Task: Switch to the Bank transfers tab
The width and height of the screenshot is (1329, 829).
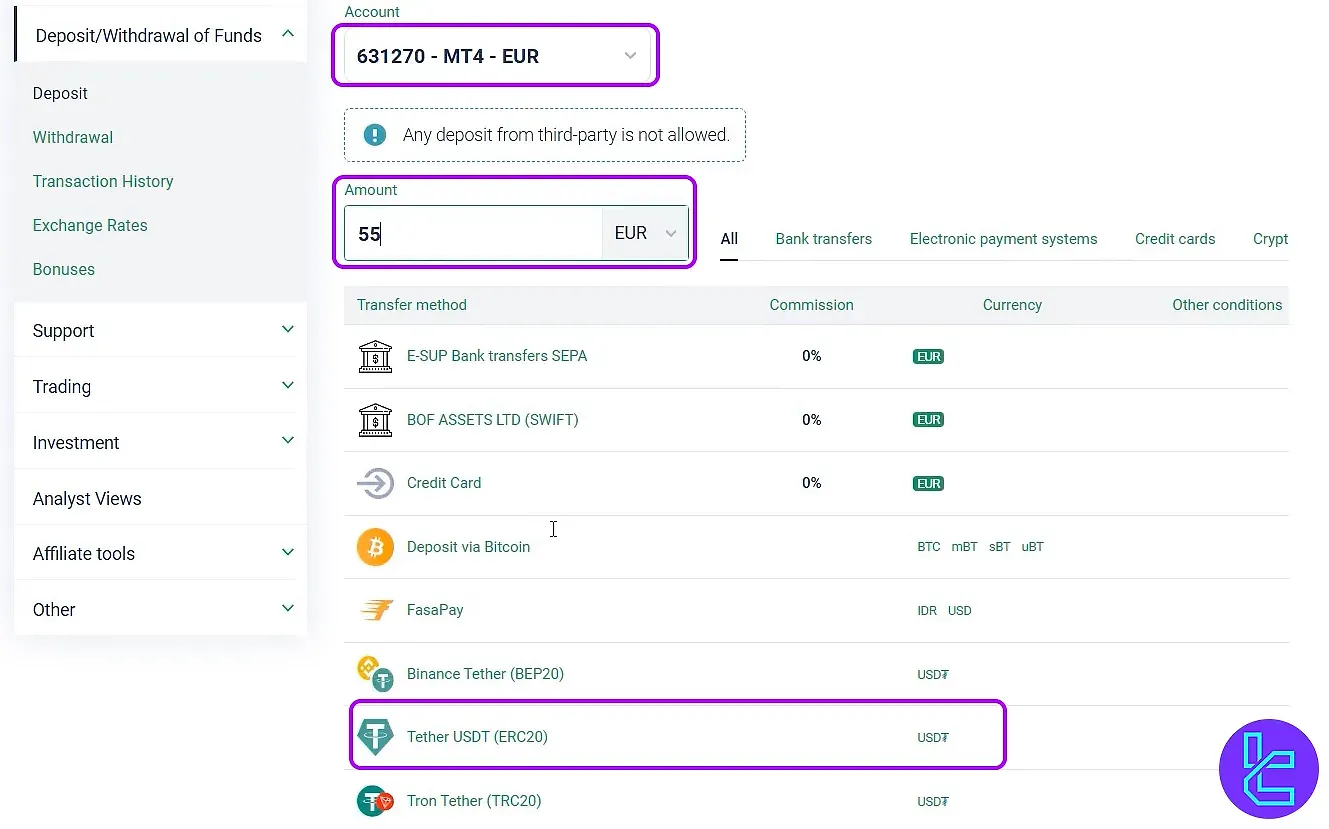Action: tap(823, 239)
